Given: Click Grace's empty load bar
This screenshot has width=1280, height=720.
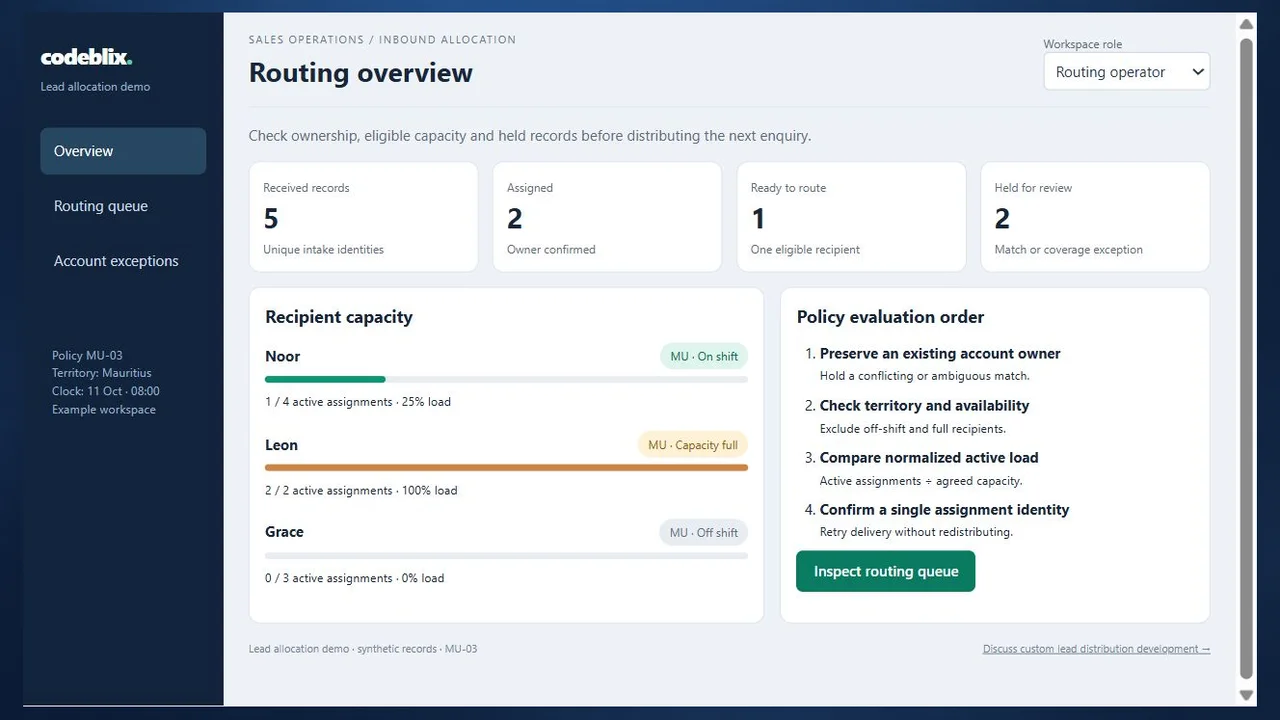Looking at the screenshot, I should 506,555.
